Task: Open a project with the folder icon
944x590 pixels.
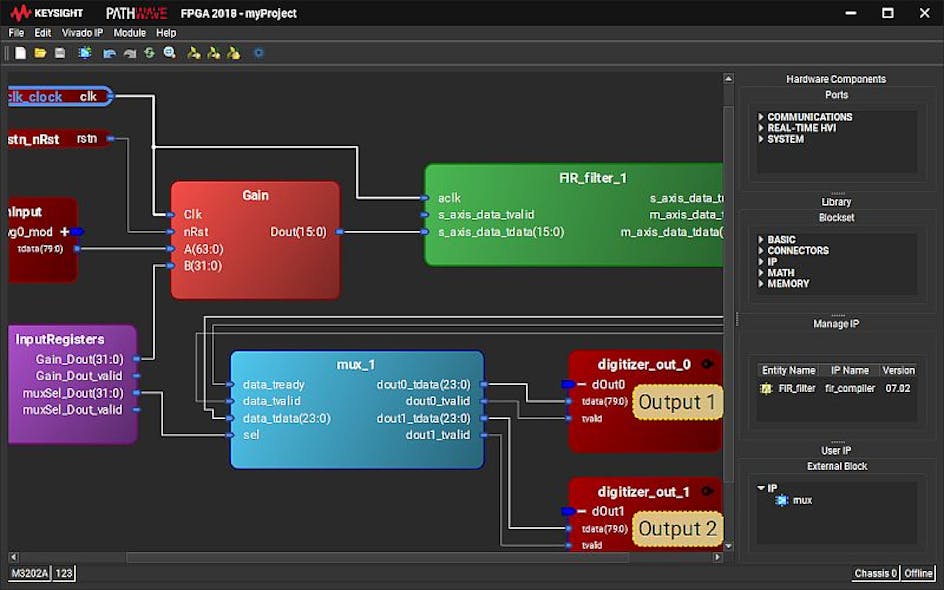Action: tap(40, 52)
